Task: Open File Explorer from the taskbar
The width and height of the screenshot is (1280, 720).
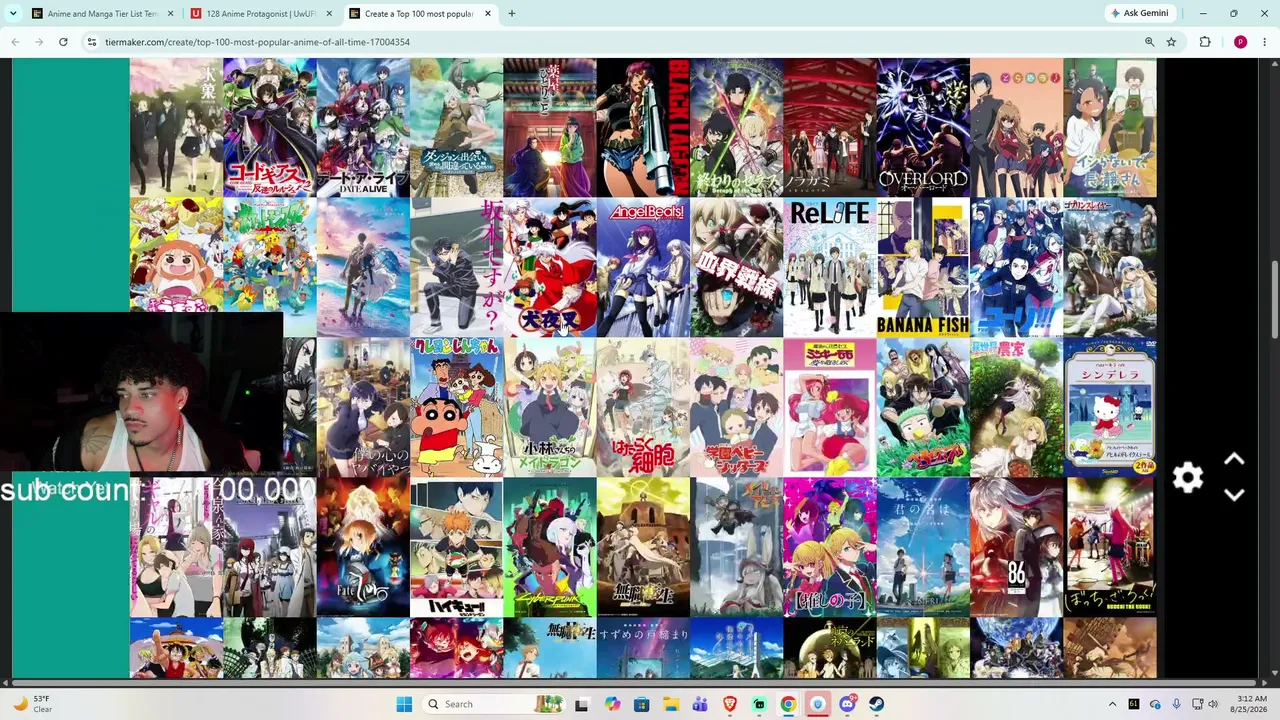Action: [671, 704]
